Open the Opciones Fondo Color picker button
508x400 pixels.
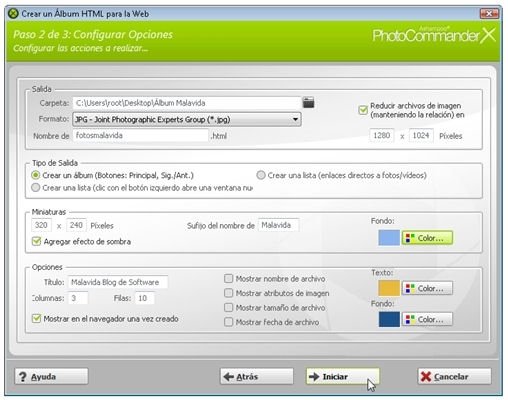click(x=427, y=319)
